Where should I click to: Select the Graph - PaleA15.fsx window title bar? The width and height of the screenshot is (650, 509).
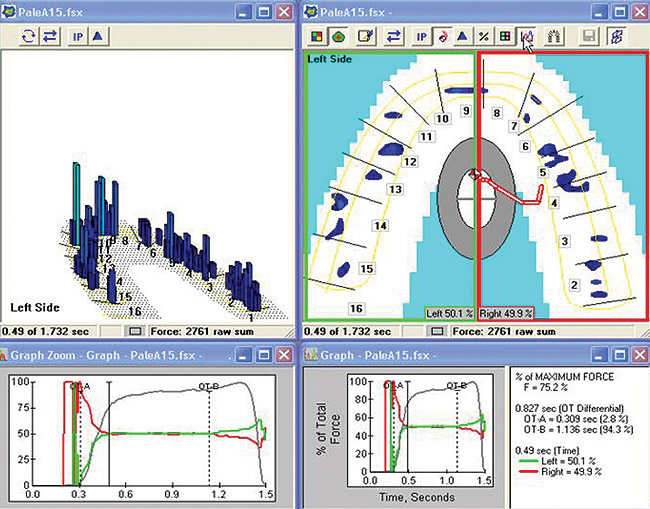420,355
